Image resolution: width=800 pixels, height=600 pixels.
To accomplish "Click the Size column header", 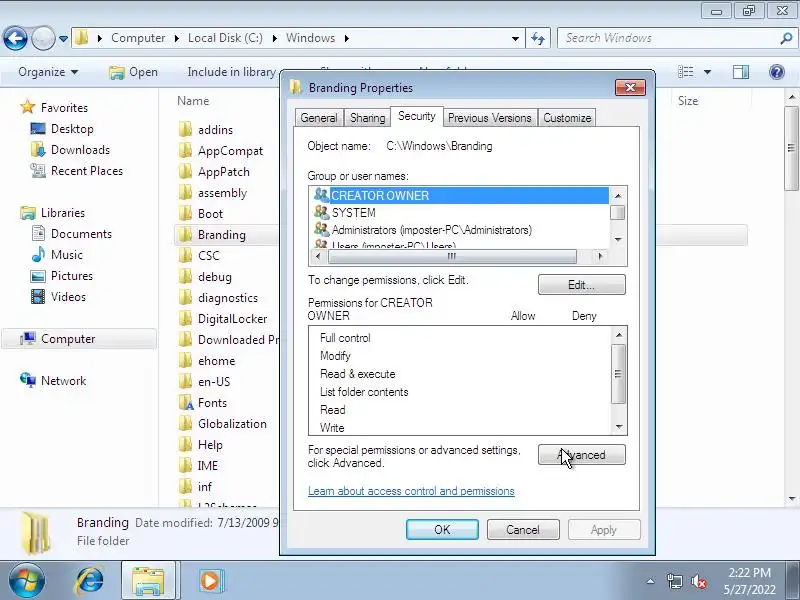I will click(688, 101).
